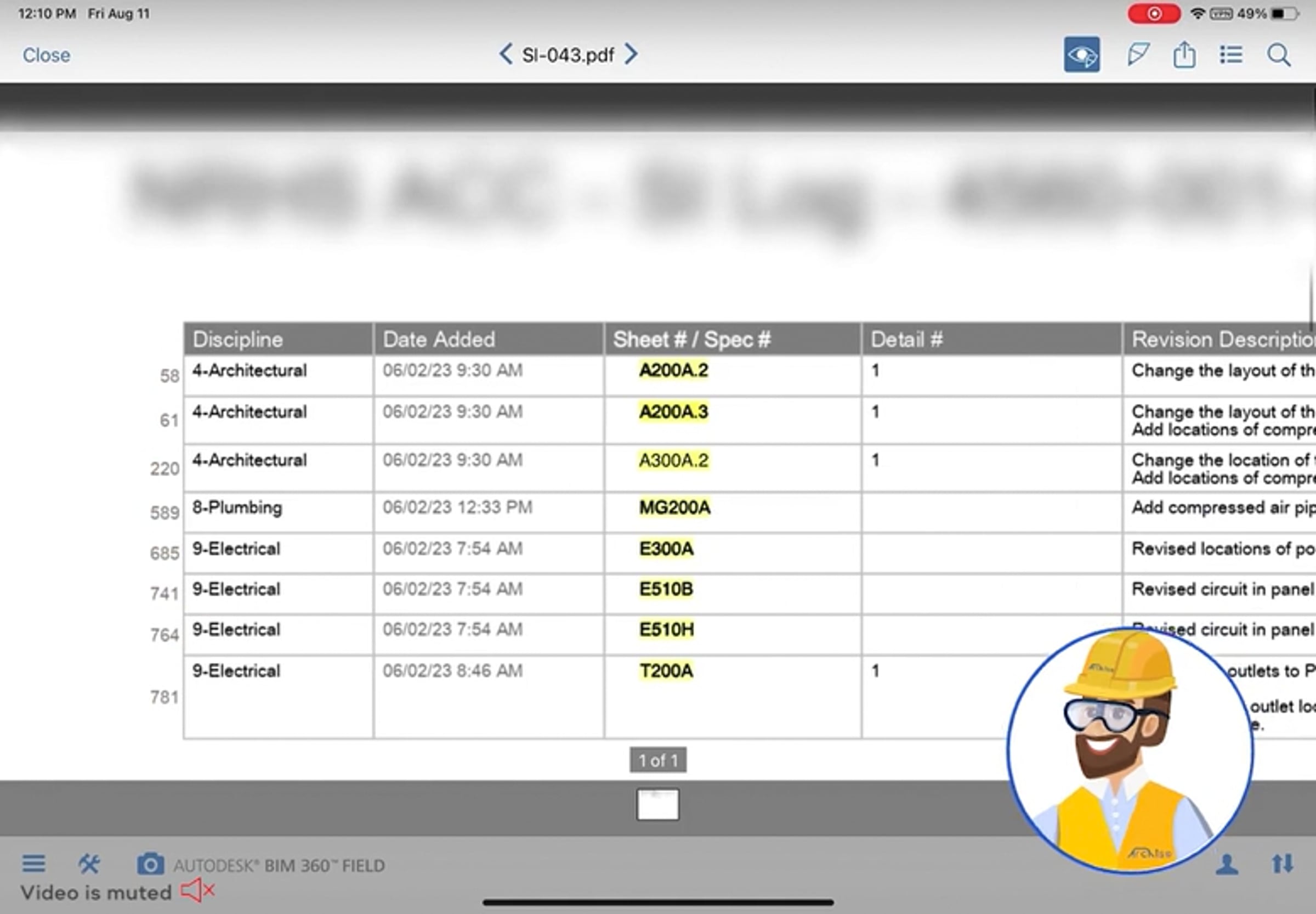Screen dimensions: 1316x914
Task: Tap the Wi-Fi status icon
Action: [x=1198, y=13]
